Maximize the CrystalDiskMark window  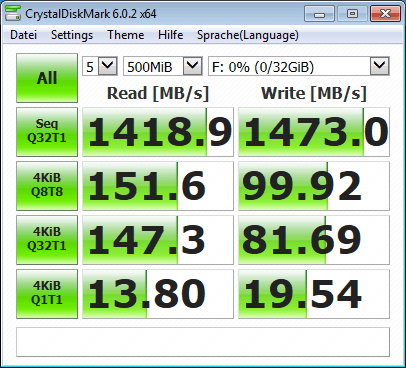(352, 14)
